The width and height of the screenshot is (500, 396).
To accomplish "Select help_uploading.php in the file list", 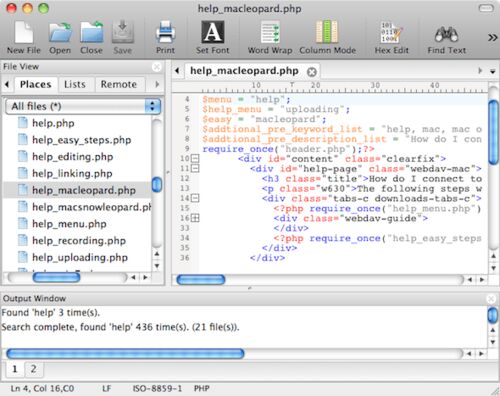I will [x=80, y=257].
